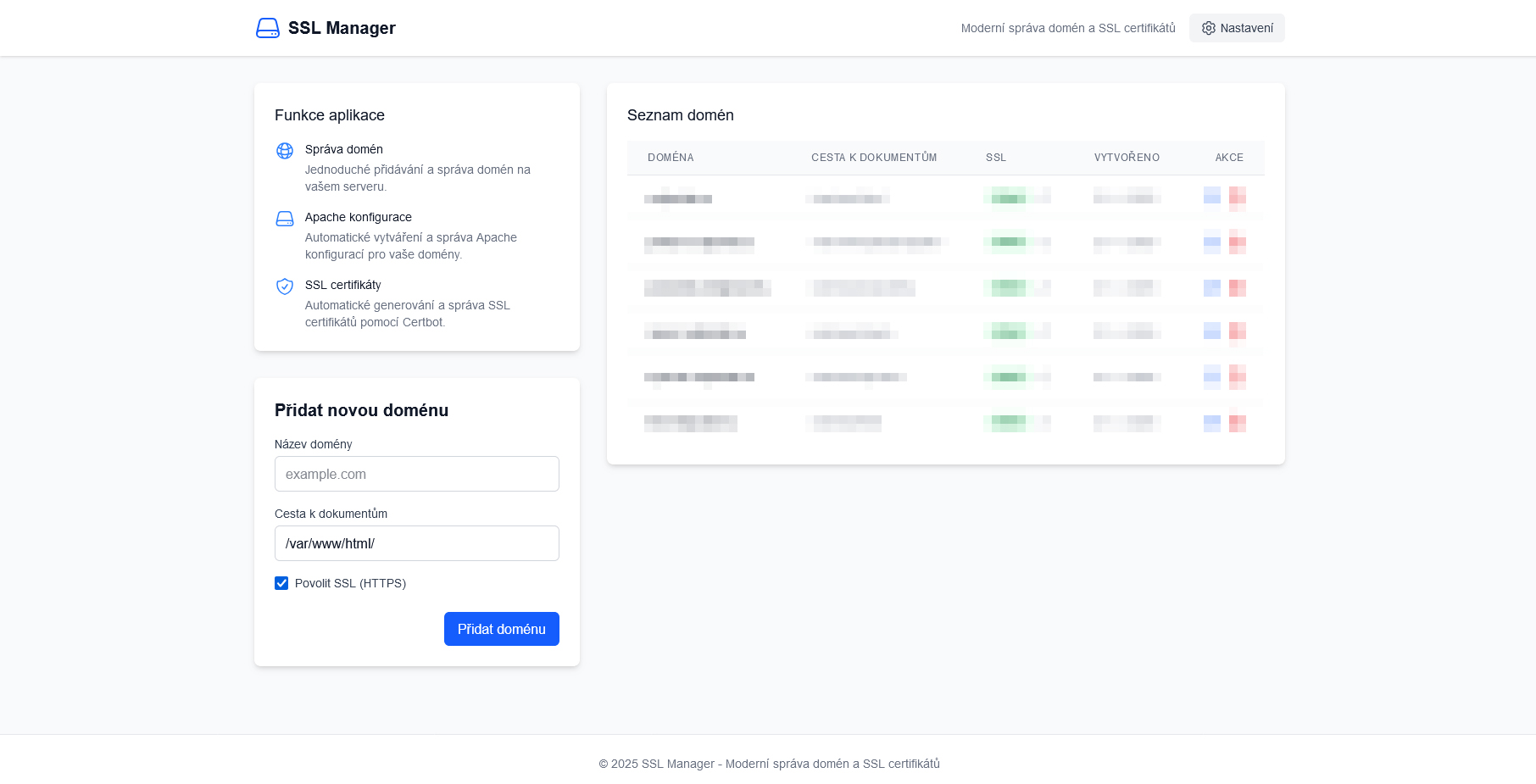Click the Povolit SSL (HTTPS) label
Screen dimensions: 1536x784
pyautogui.click(x=350, y=583)
